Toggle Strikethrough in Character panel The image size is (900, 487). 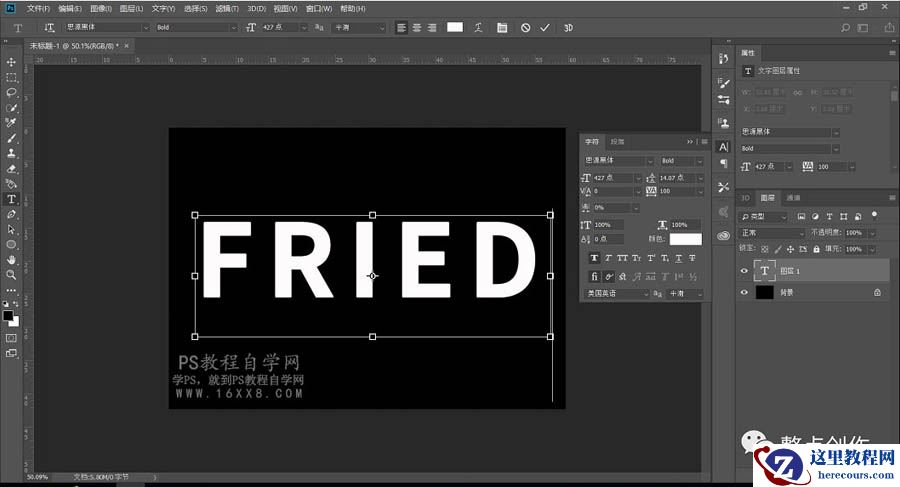[692, 258]
